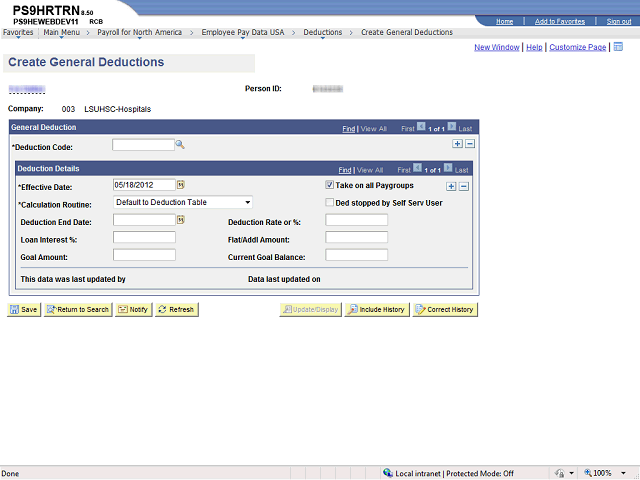Delete the General Deduction row

pos(470,144)
